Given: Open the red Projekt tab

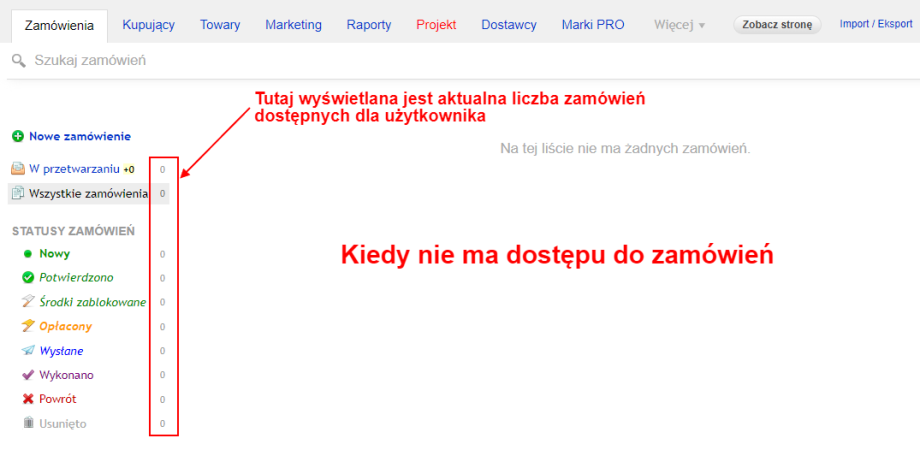Looking at the screenshot, I should [436, 25].
